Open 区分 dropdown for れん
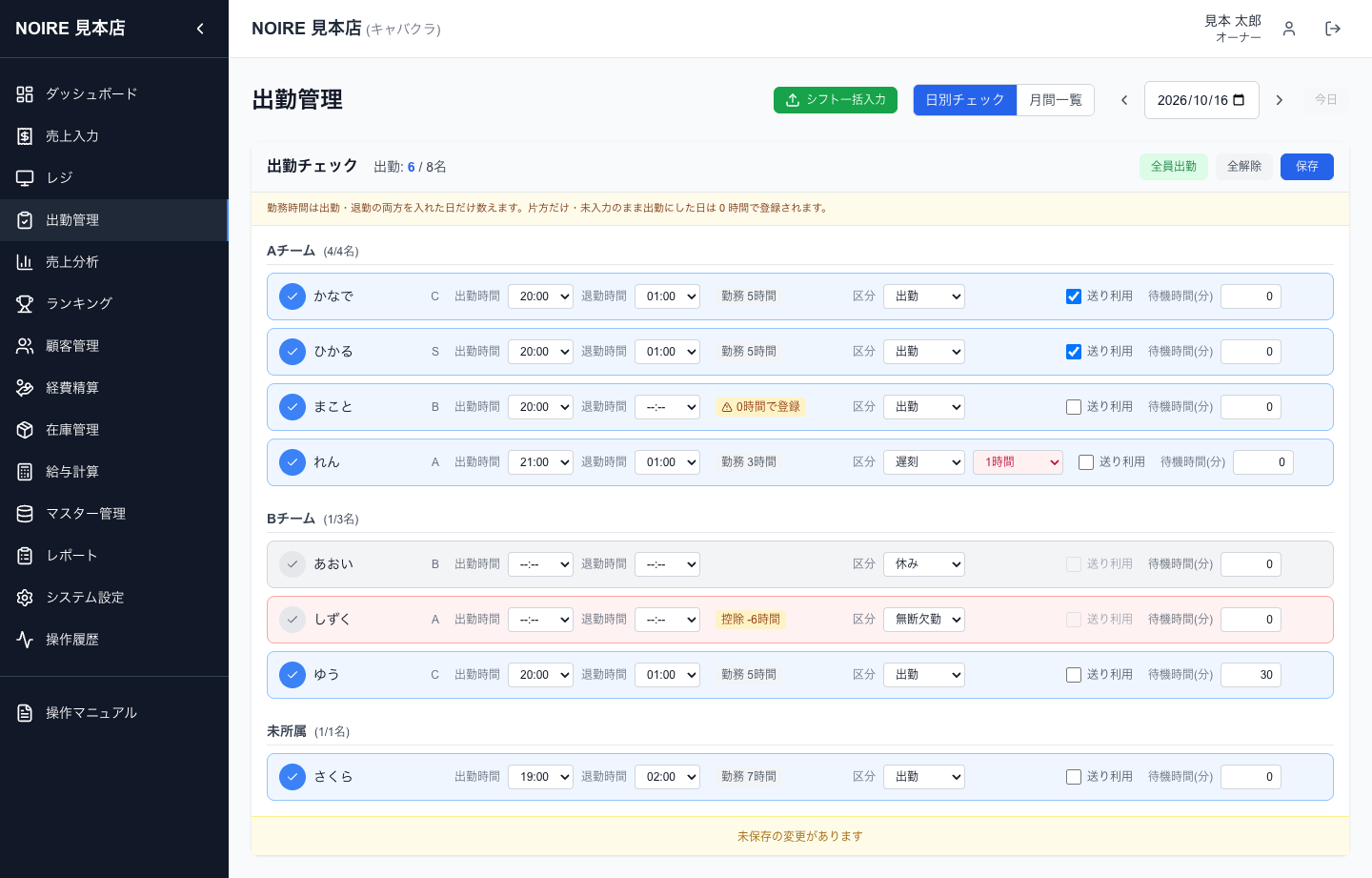This screenshot has height=878, width=1372. point(924,462)
